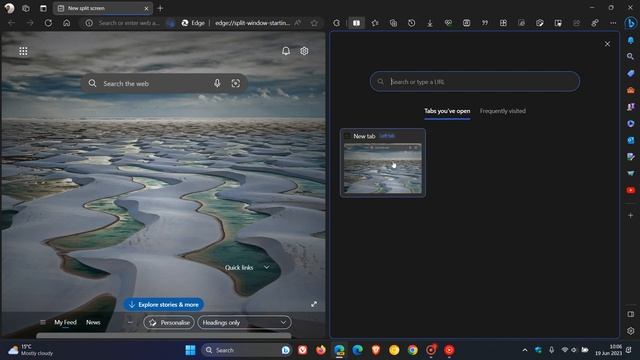Add a sidebar app with plus icon
Viewport: 640px width, 360px height.
(x=631, y=215)
